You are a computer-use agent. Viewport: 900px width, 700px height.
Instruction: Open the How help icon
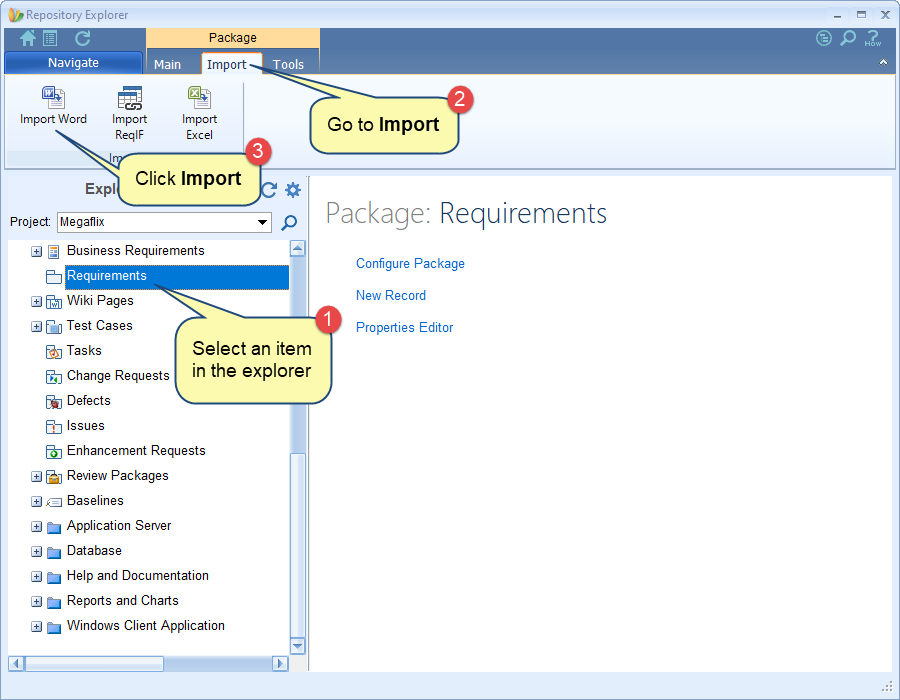873,38
